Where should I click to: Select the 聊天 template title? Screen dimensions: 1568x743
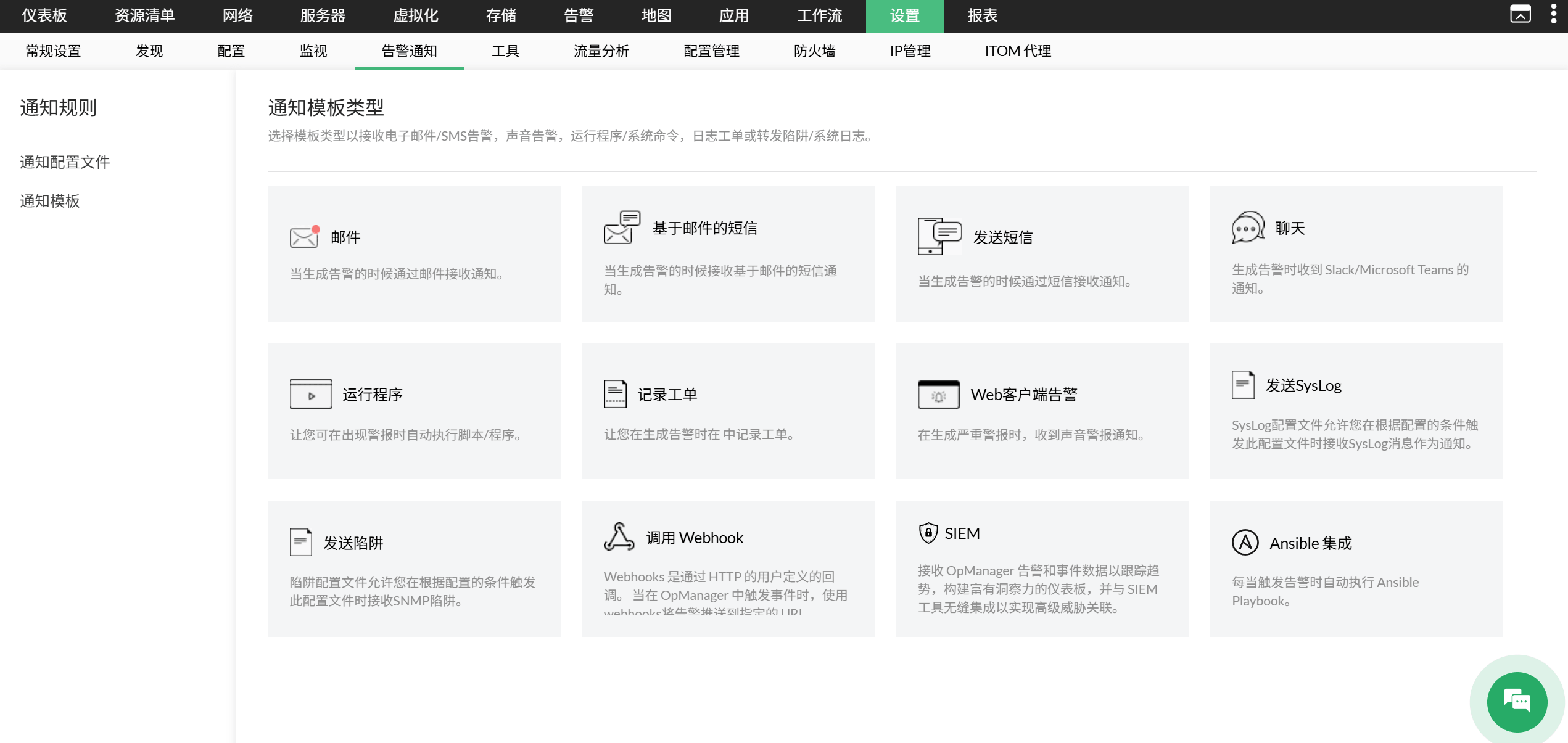(1290, 228)
